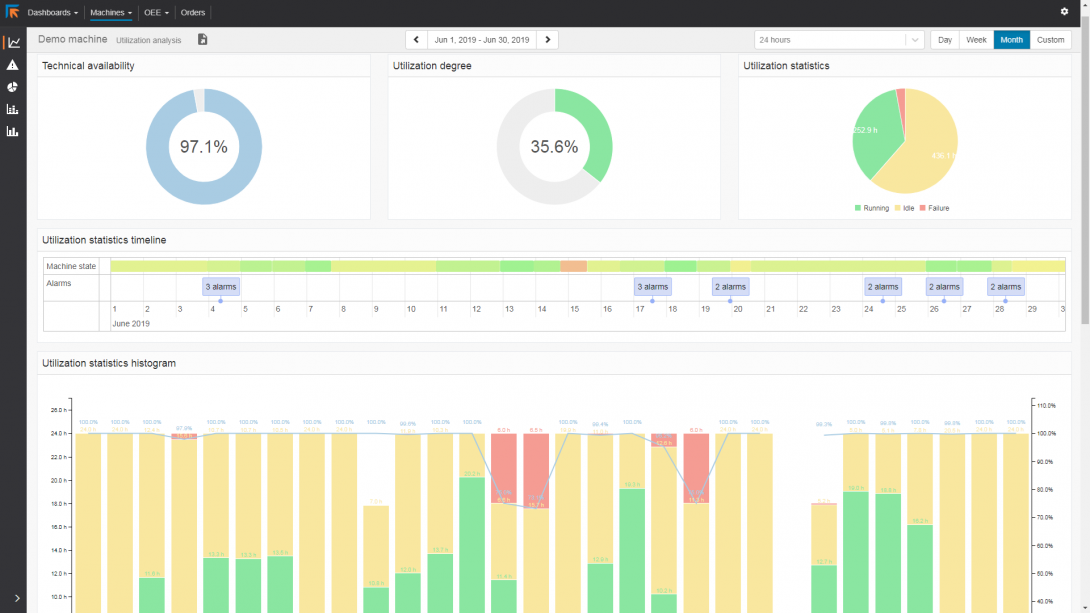Viewport: 1090px width, 613px height.
Task: Click the date range Jun 1 - Jun 30, 2019
Action: (x=482, y=40)
